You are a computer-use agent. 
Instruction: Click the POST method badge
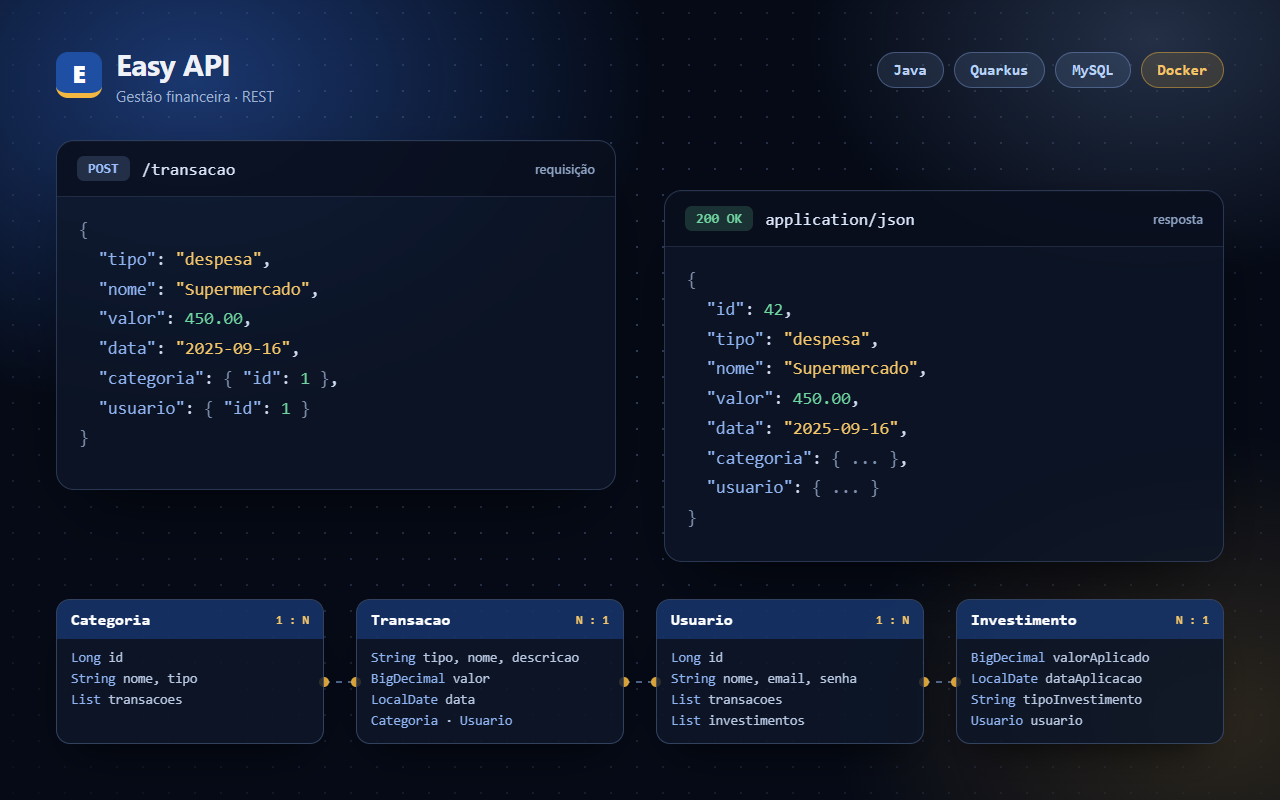103,169
